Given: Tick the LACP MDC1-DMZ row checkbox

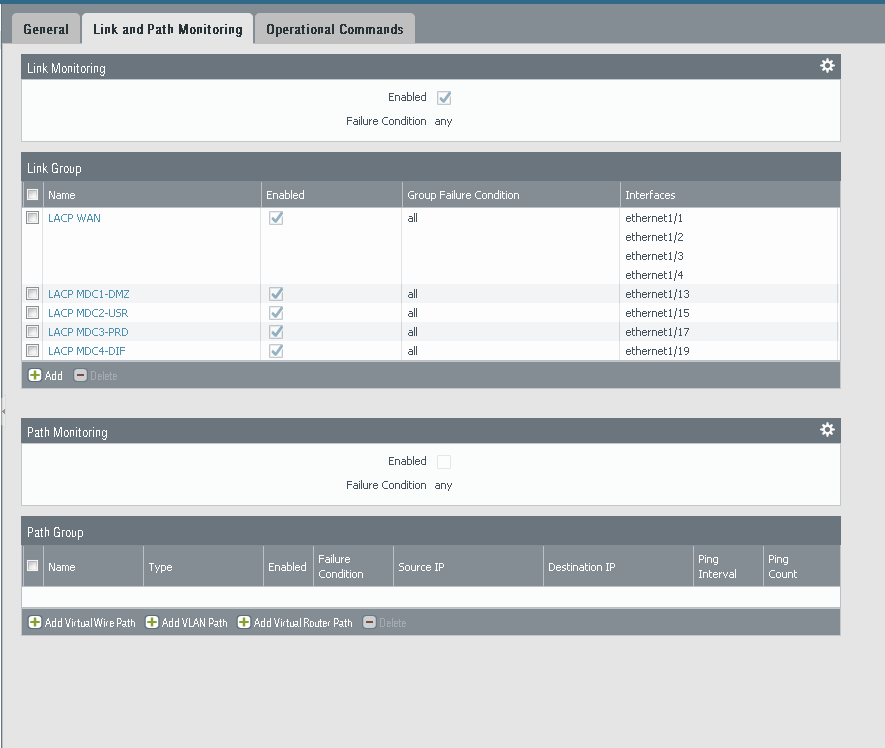Looking at the screenshot, I should coord(33,294).
